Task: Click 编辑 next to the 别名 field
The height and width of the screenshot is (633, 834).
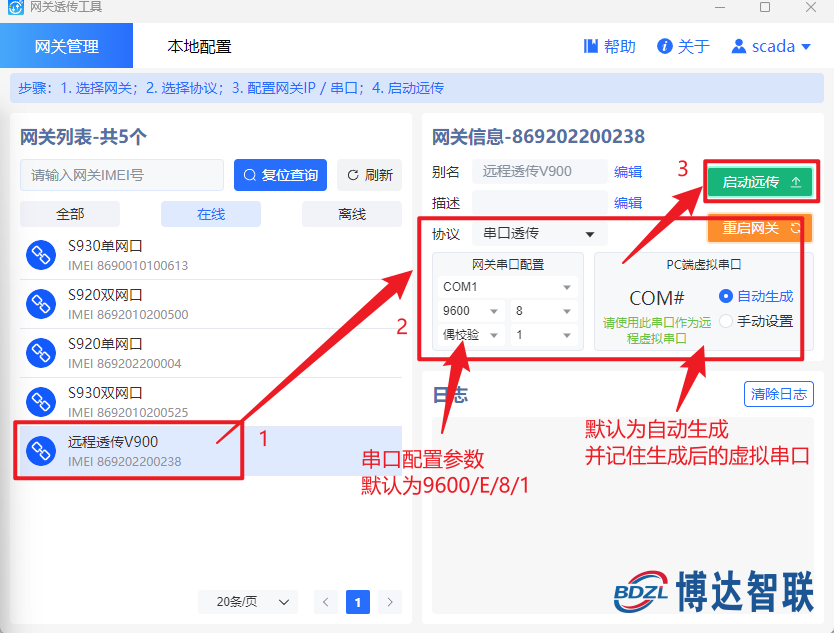Action: tap(628, 172)
